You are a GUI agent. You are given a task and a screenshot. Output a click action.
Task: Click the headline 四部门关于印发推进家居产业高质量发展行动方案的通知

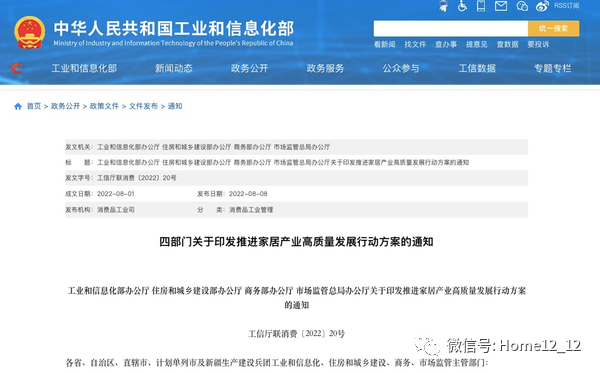point(297,242)
